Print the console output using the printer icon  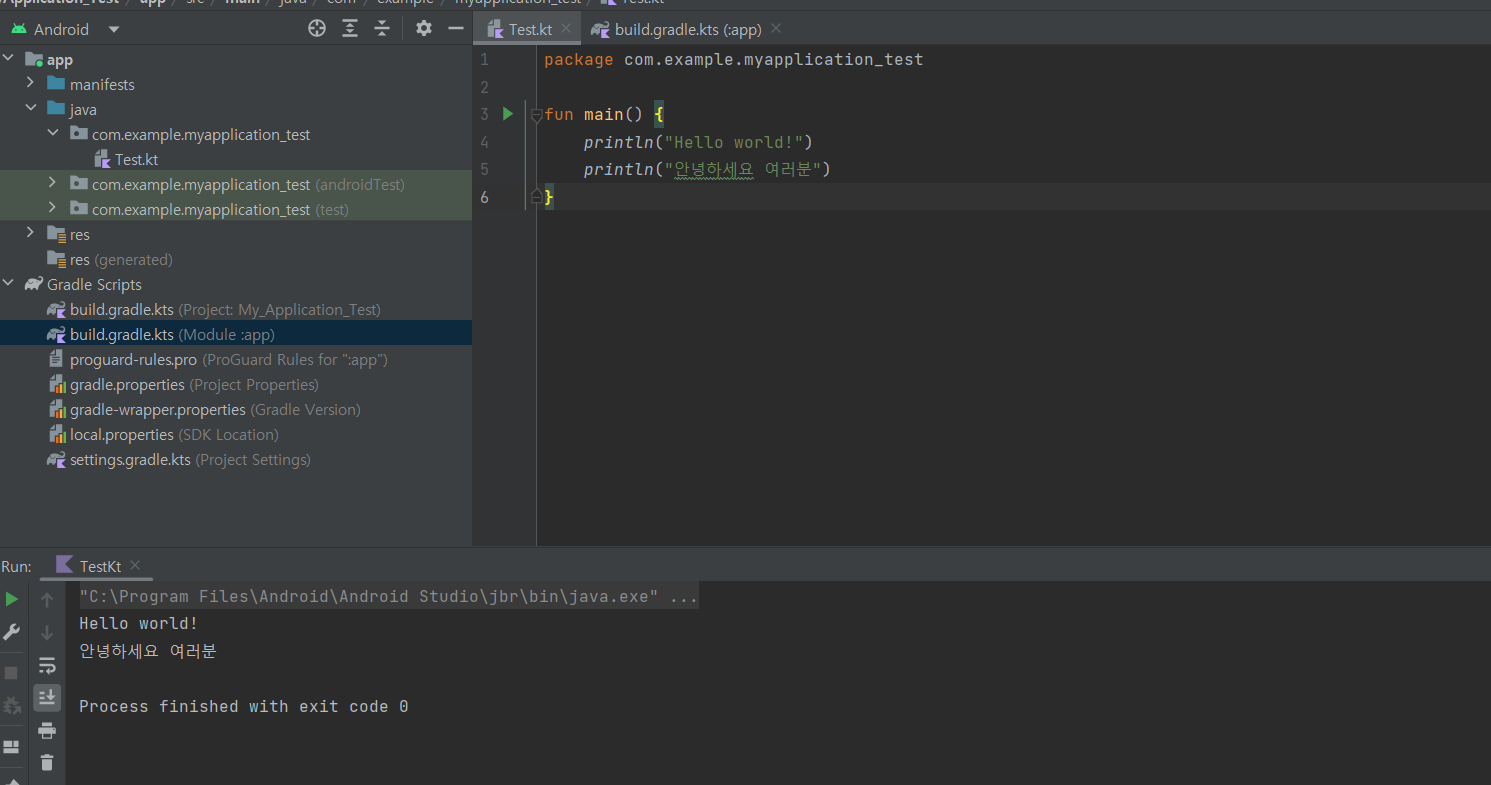47,730
